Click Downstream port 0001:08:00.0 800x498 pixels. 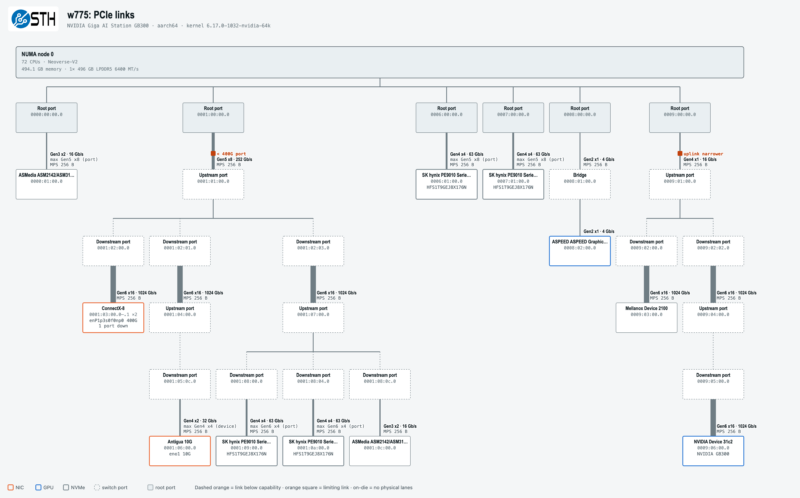tap(246, 384)
